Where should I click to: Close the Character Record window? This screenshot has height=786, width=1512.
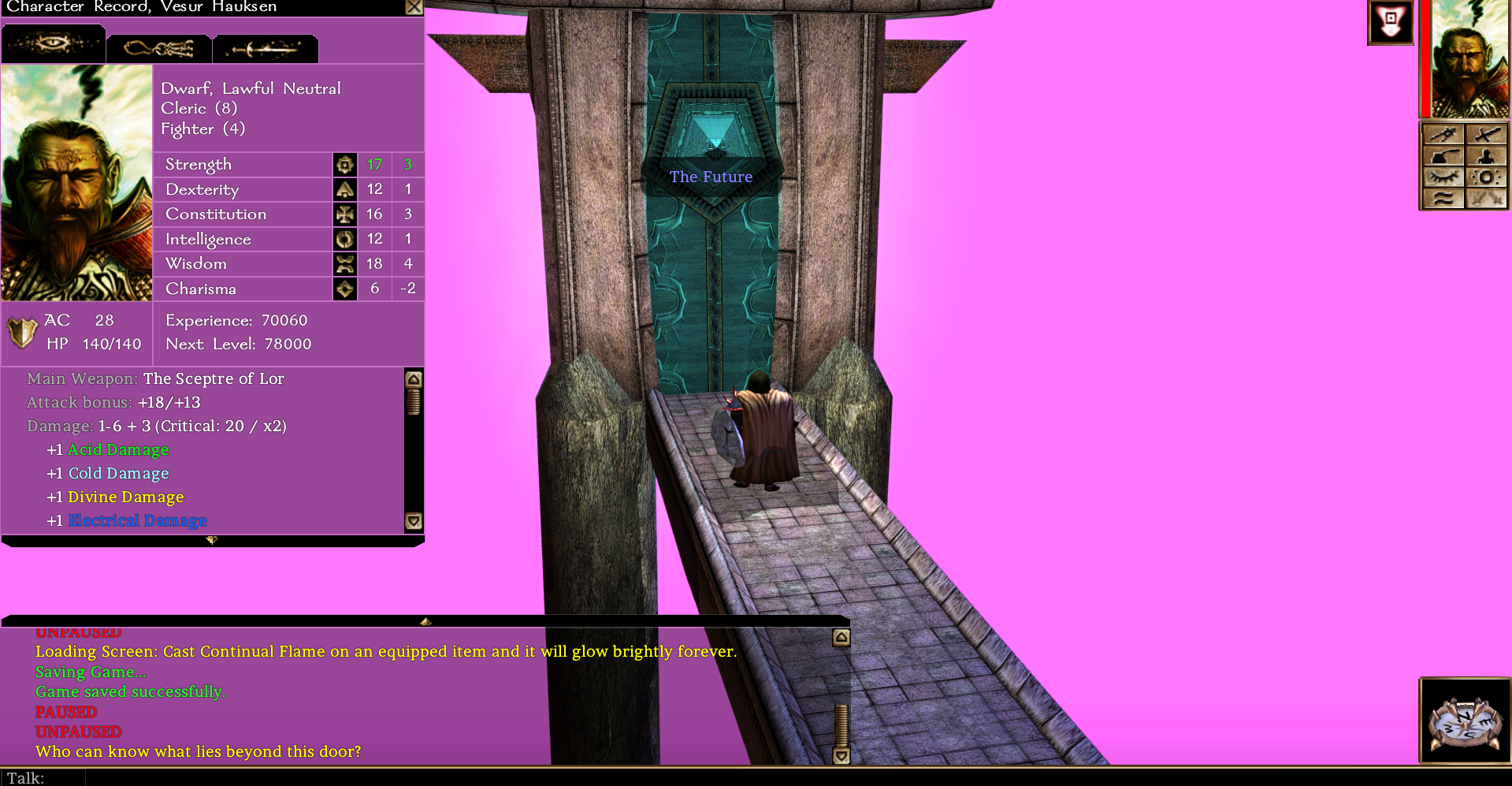pos(414,7)
